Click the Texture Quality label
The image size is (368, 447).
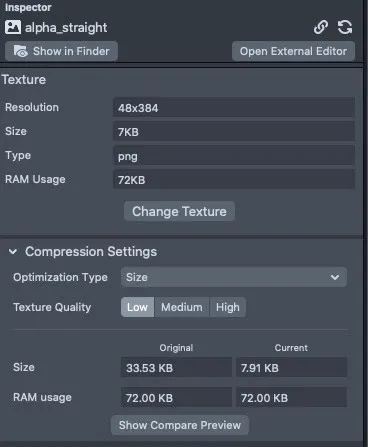click(52, 307)
